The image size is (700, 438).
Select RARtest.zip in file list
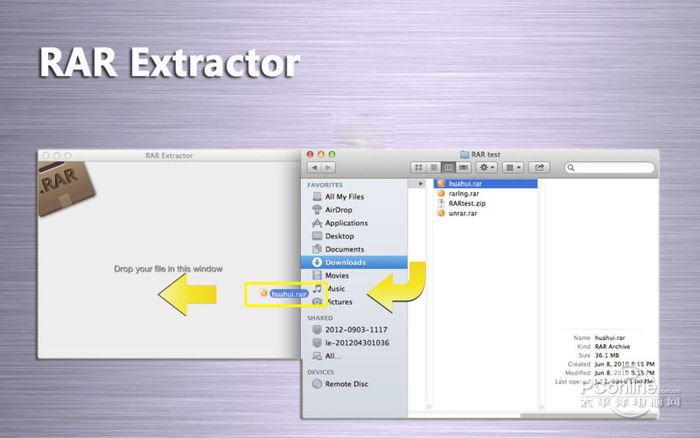(467, 203)
